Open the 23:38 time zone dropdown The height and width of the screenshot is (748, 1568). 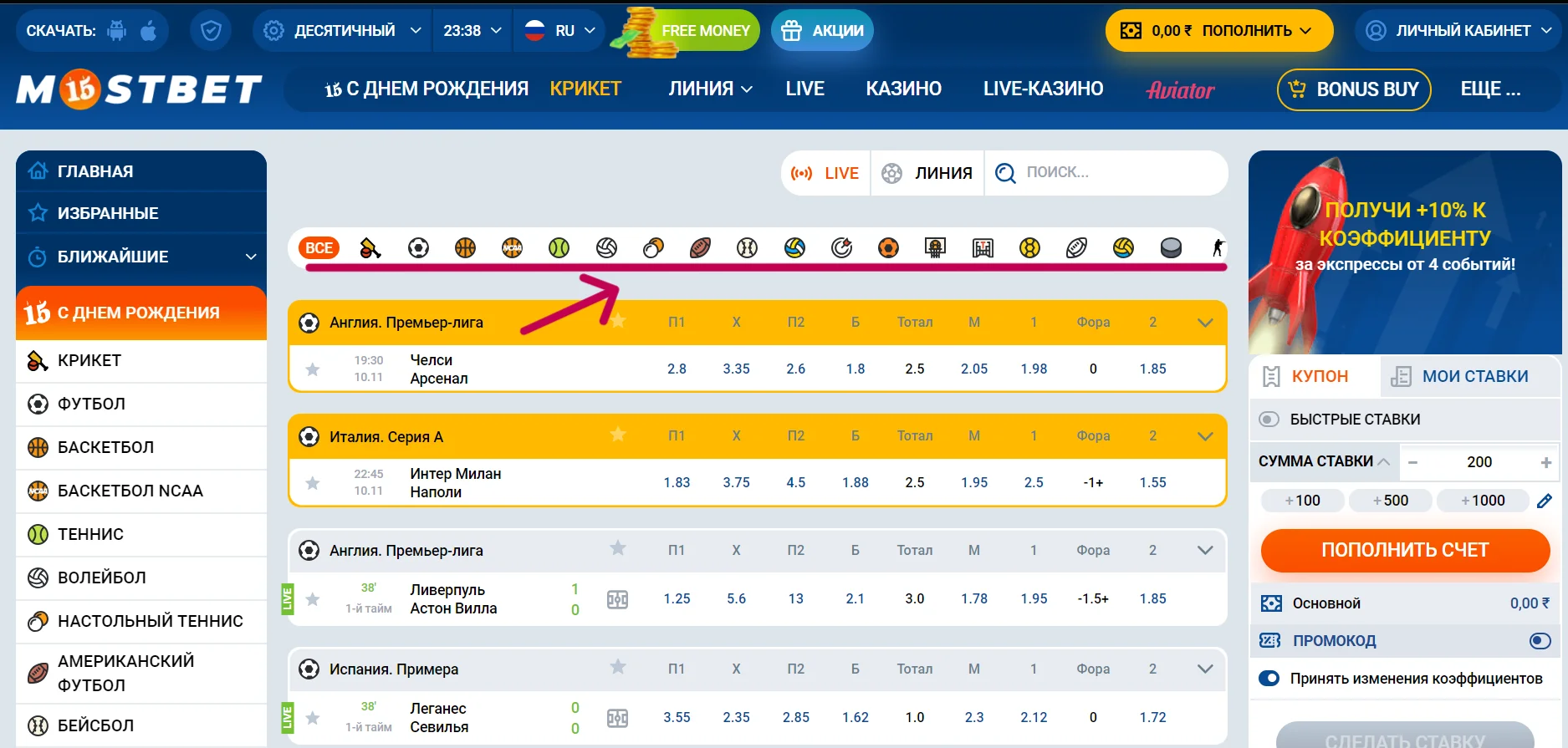tap(472, 31)
